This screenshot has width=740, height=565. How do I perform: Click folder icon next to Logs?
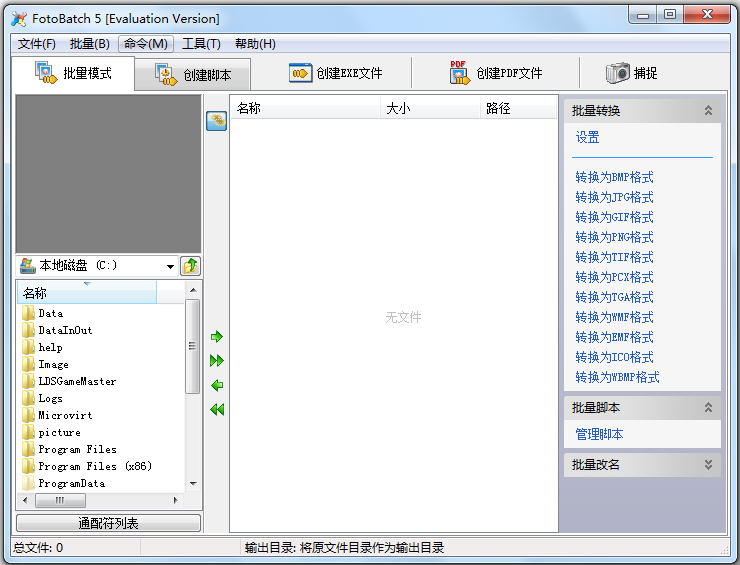coord(28,398)
